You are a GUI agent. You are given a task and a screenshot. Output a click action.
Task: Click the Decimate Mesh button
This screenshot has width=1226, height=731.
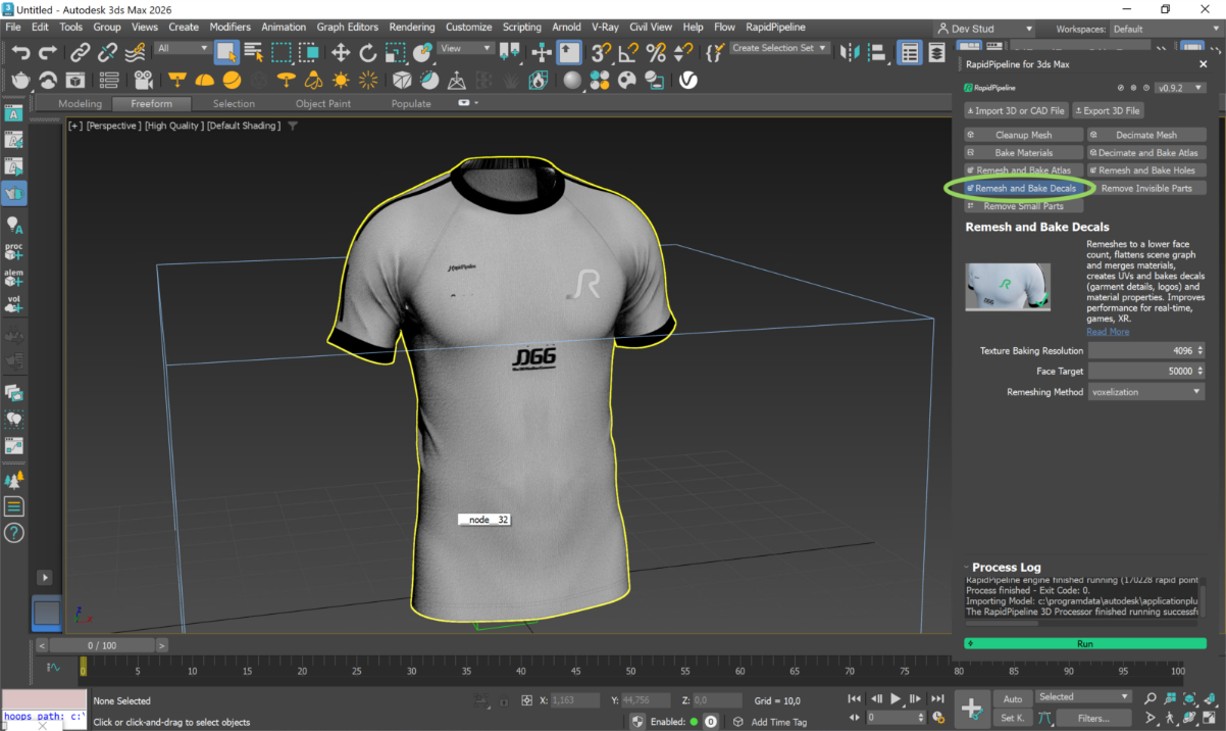(1146, 135)
